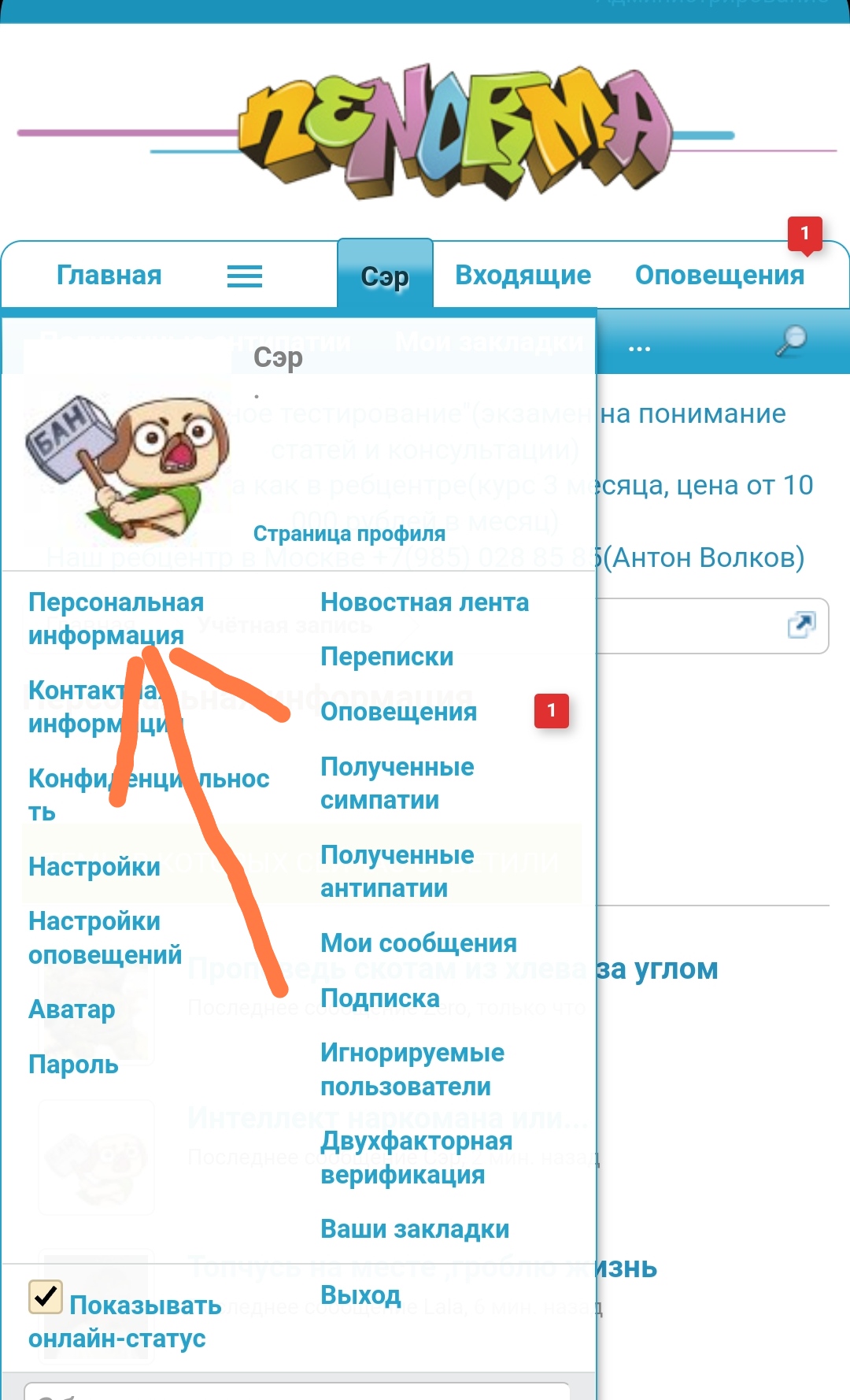The image size is (850, 1400).
Task: Open Игнорируемые пользователи list
Action: pyautogui.click(x=412, y=1069)
